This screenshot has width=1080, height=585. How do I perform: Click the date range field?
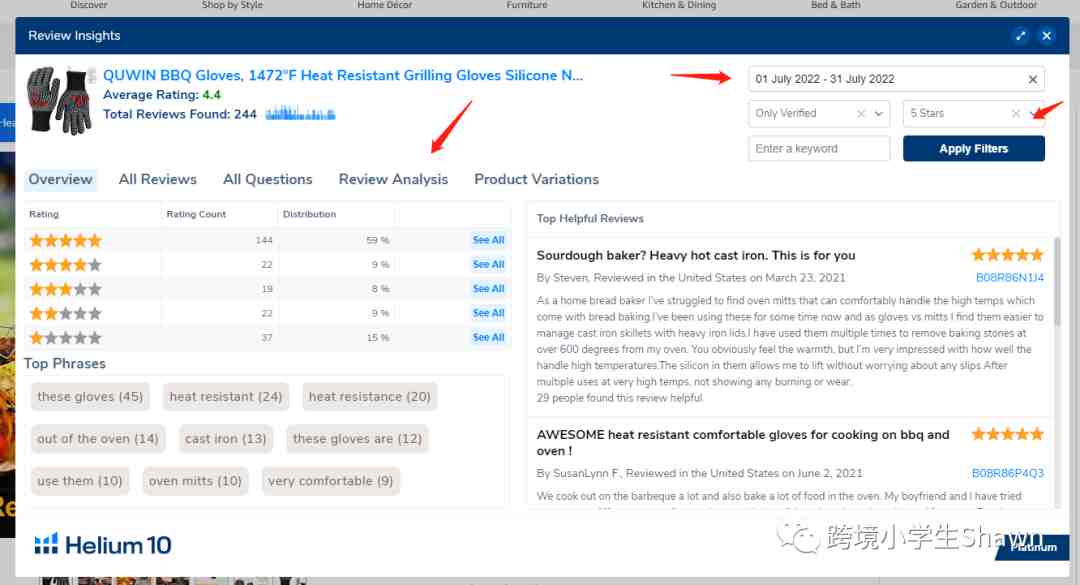coord(896,79)
